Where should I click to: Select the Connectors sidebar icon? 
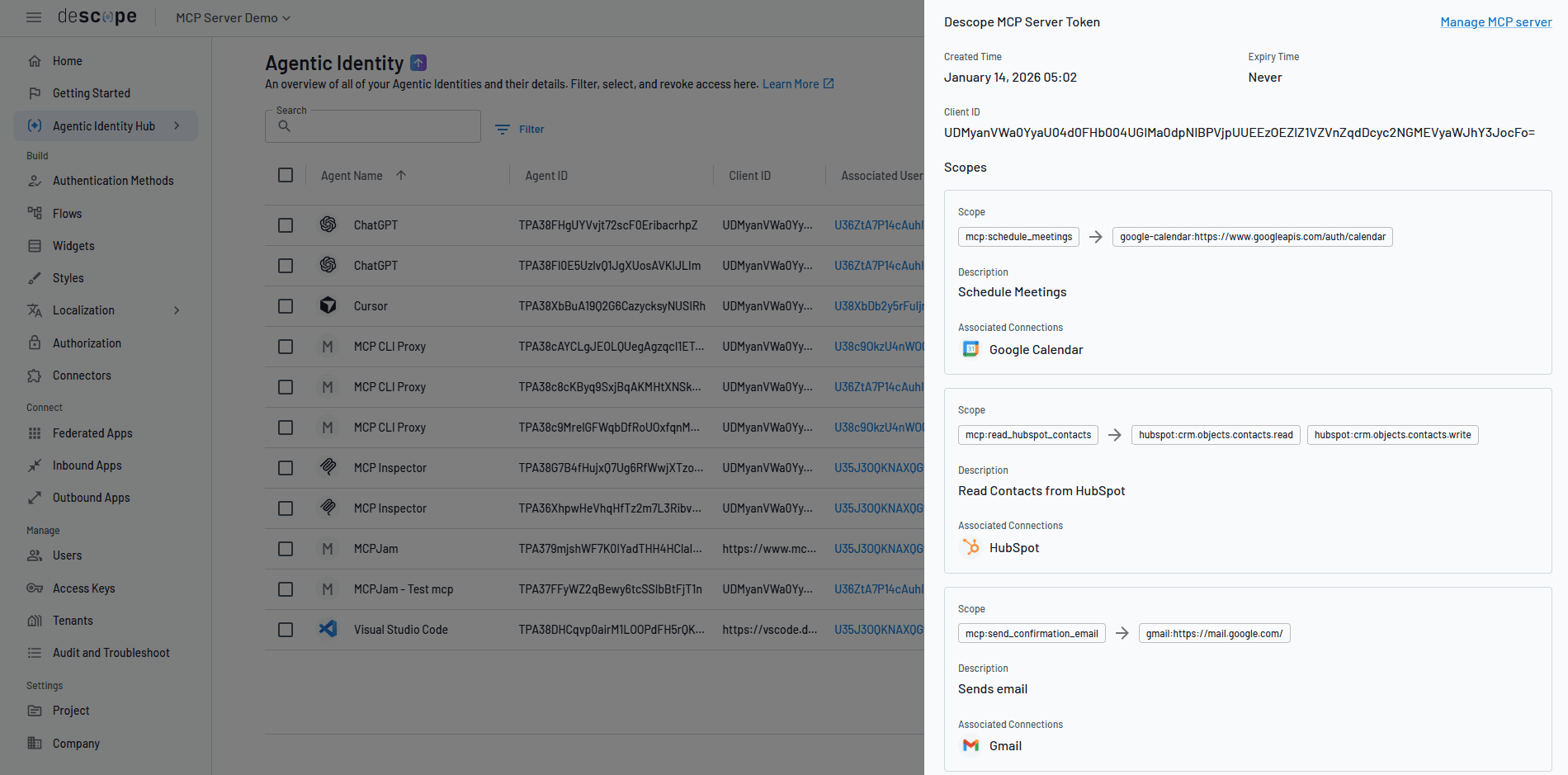(34, 376)
